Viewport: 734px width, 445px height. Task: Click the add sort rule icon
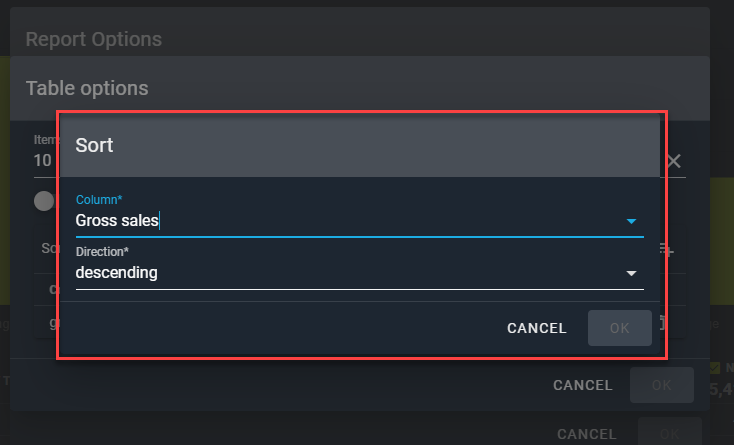tap(667, 250)
